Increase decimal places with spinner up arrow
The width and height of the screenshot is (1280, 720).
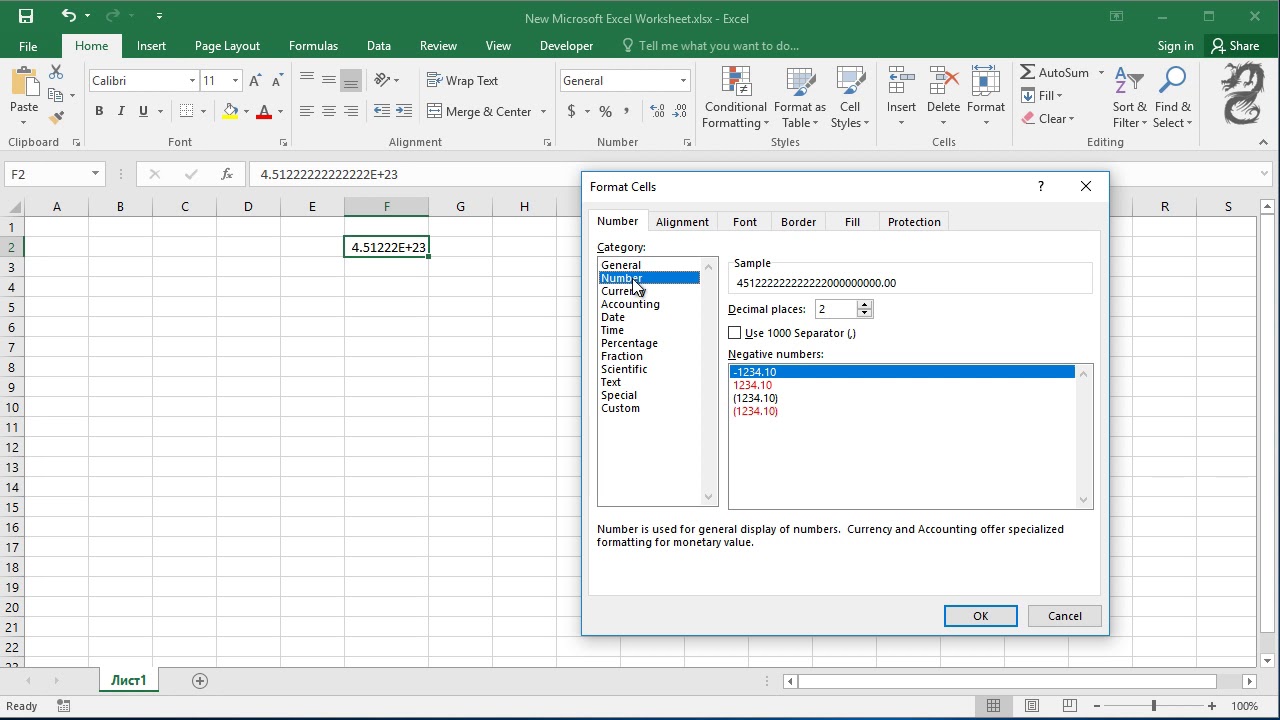click(865, 304)
